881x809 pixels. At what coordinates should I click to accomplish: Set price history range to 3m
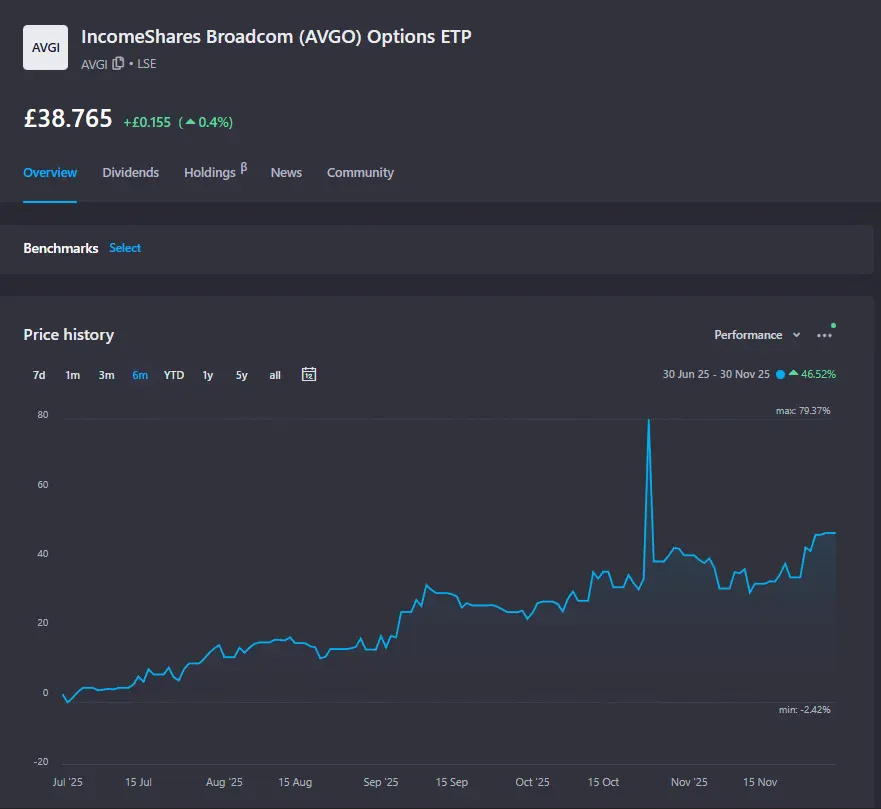[x=106, y=375]
